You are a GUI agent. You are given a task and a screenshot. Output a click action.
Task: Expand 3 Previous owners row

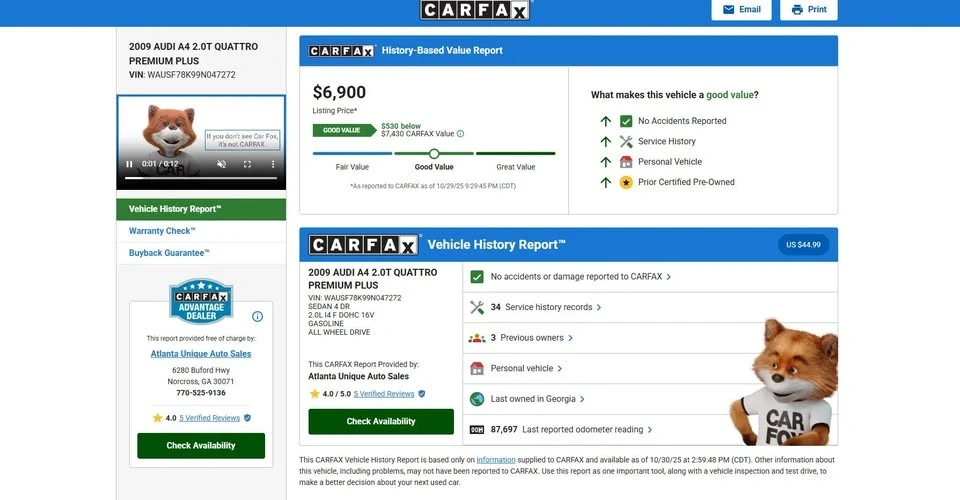(650, 338)
